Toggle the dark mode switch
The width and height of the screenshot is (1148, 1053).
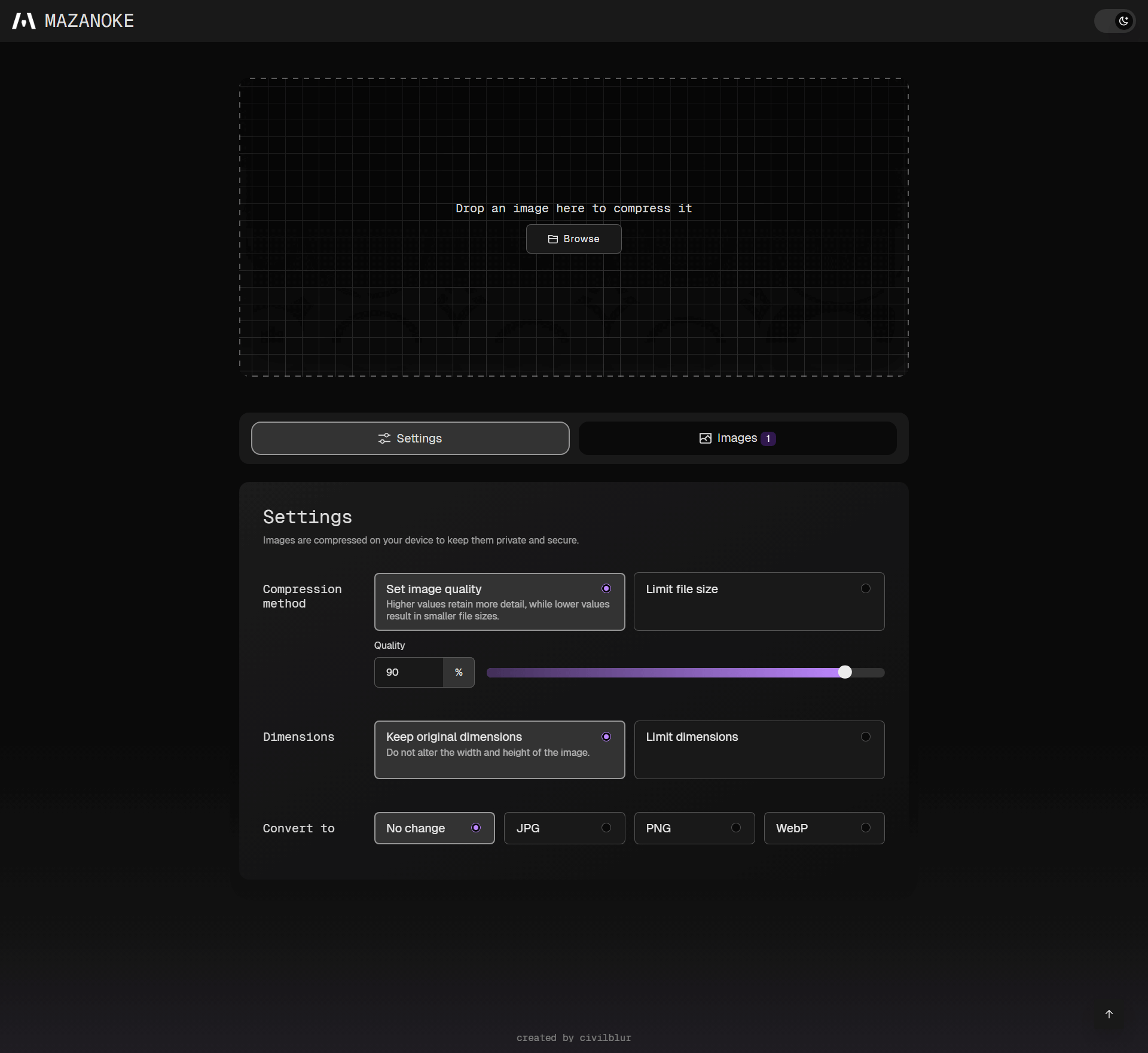pos(1115,21)
